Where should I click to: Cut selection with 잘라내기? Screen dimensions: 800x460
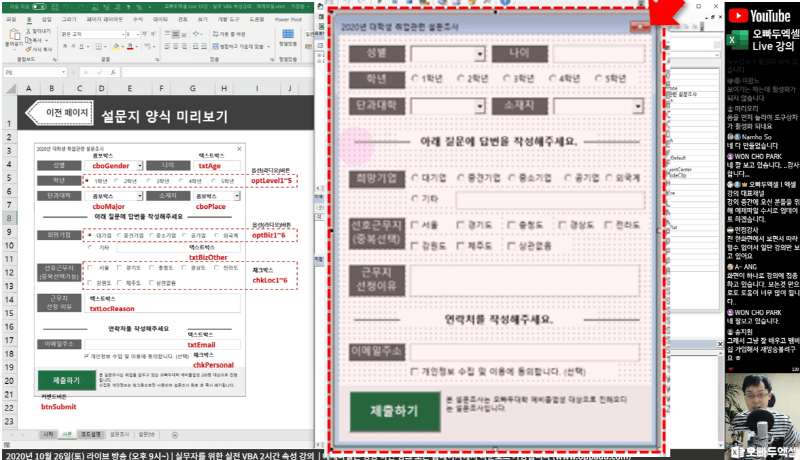coord(38,31)
